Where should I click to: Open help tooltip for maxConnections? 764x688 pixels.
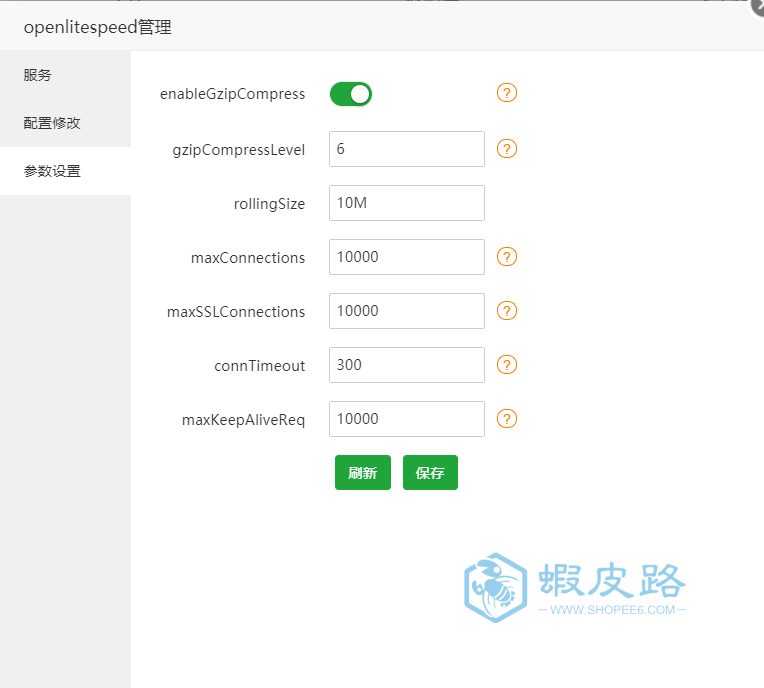pyautogui.click(x=507, y=257)
